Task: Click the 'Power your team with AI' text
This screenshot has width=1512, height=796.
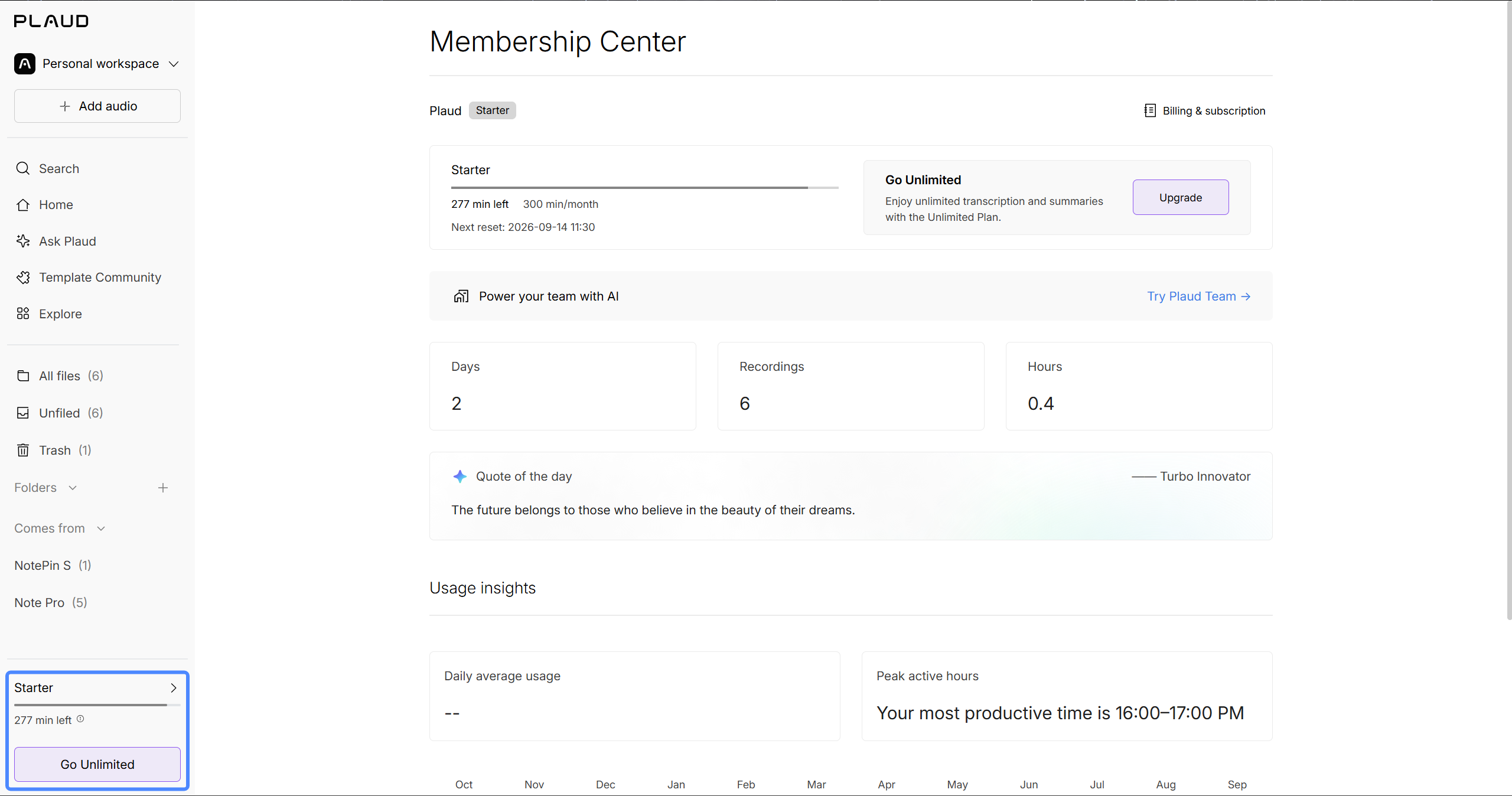Action: pos(549,296)
